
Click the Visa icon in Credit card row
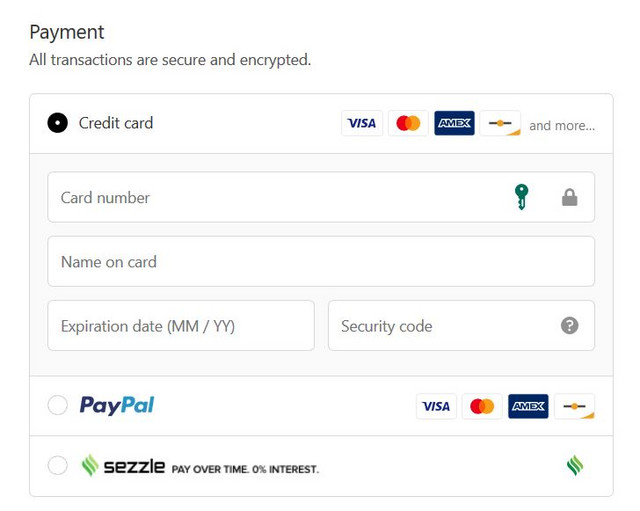tap(361, 124)
